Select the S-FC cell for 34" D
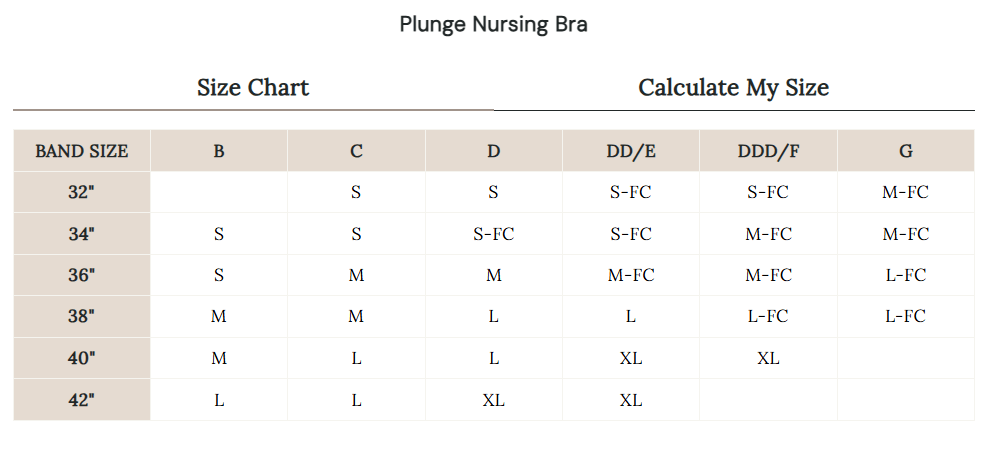 pyautogui.click(x=494, y=234)
